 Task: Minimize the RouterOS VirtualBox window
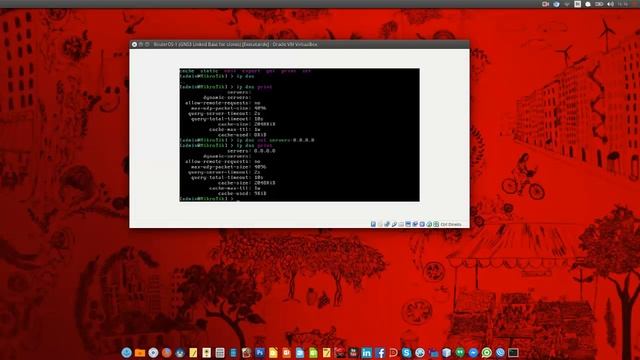tap(141, 44)
